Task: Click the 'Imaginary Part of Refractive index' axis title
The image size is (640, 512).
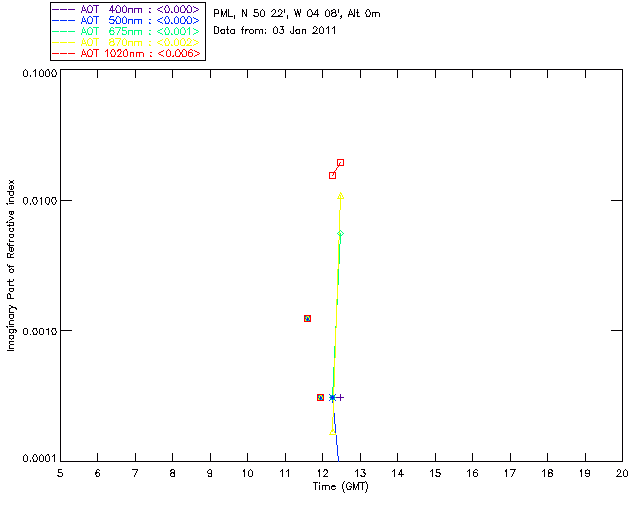Action: (11, 265)
